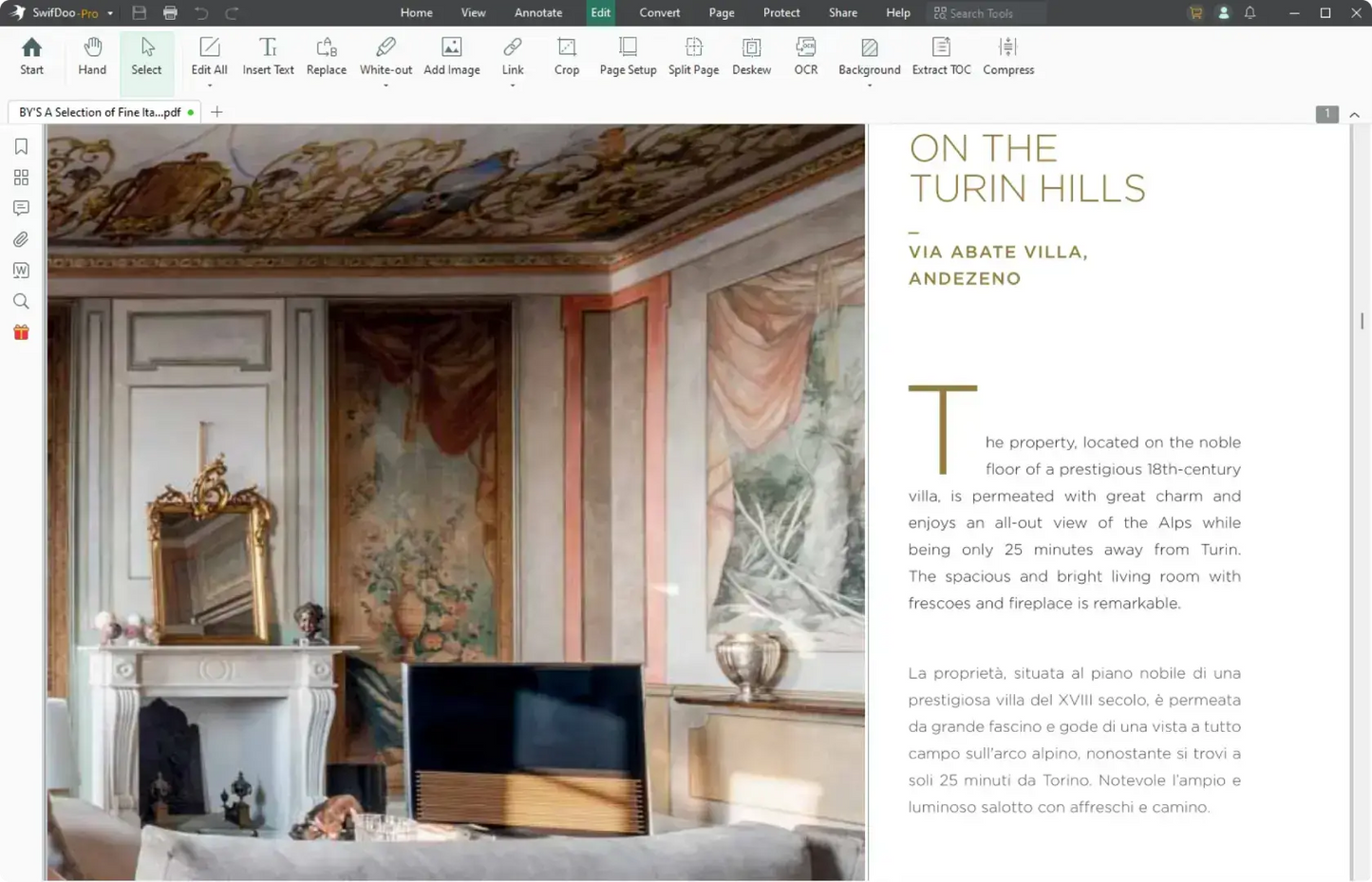Screen dimensions: 1372x882
Task: Expand the Edit All dropdown arrow
Action: (209, 85)
